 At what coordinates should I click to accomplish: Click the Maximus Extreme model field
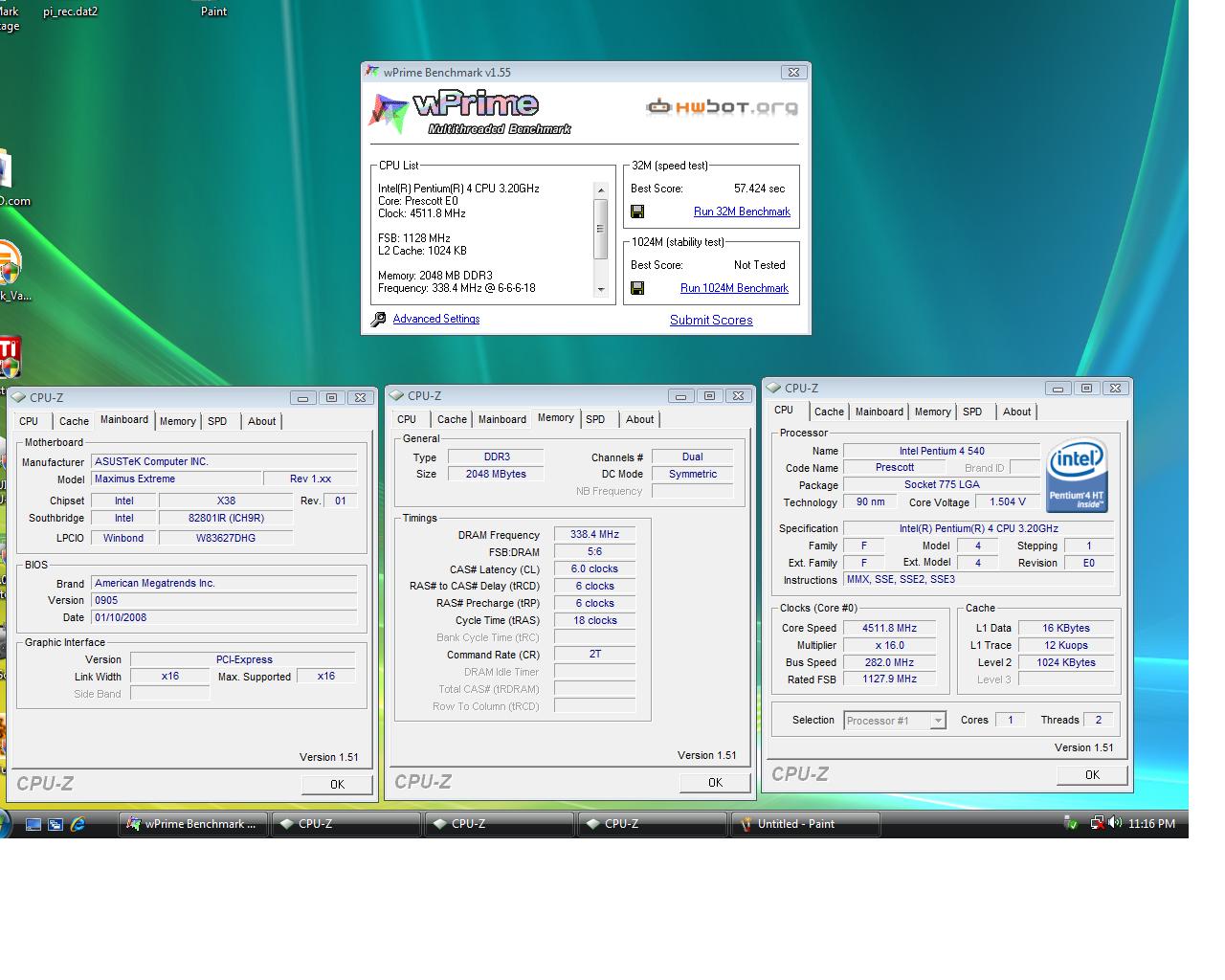coord(176,479)
